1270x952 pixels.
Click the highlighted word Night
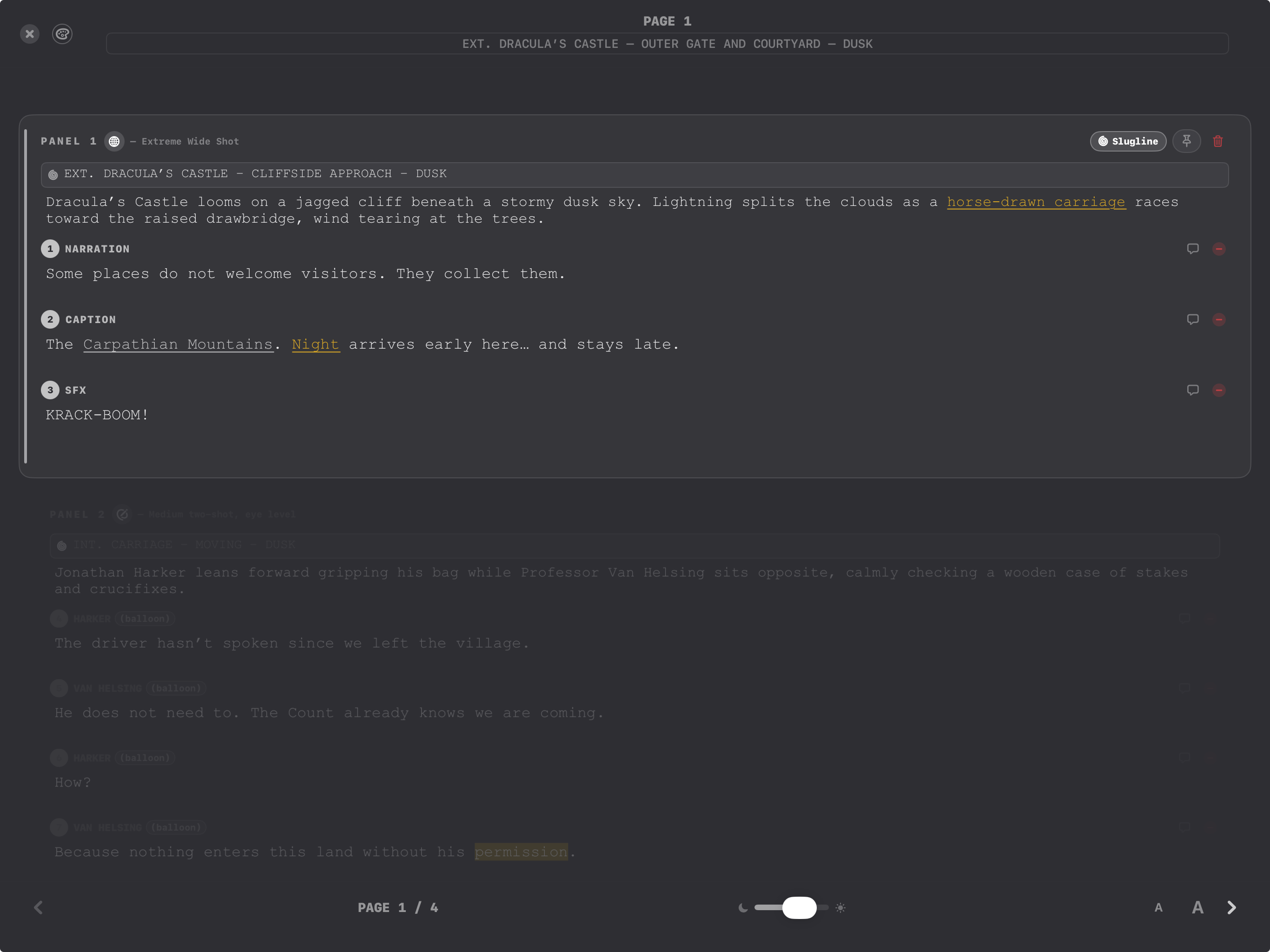(316, 344)
